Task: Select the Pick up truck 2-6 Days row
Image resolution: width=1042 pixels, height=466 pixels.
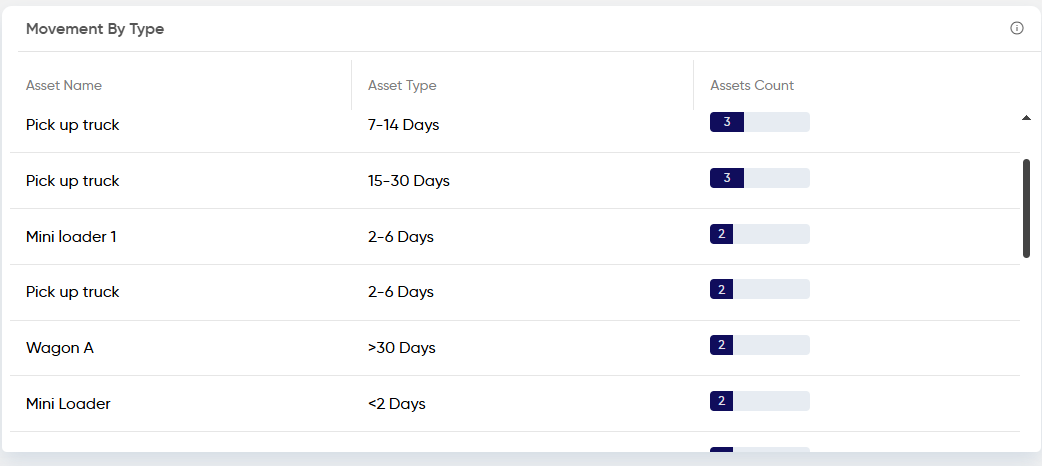Action: point(515,292)
